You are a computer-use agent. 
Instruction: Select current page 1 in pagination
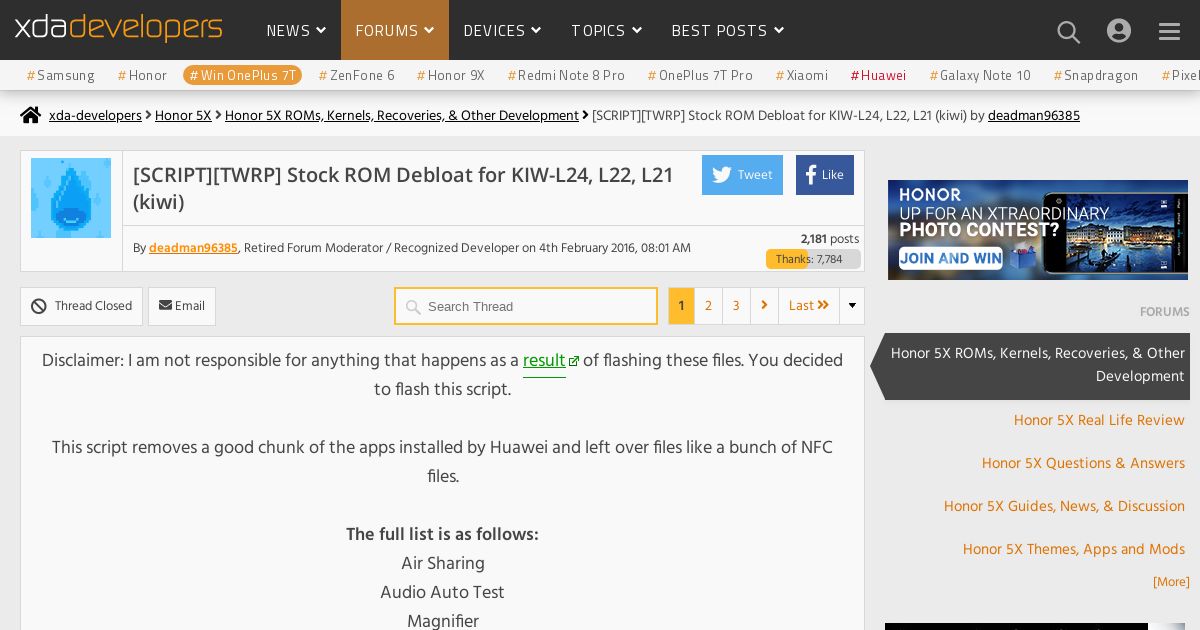tap(681, 306)
